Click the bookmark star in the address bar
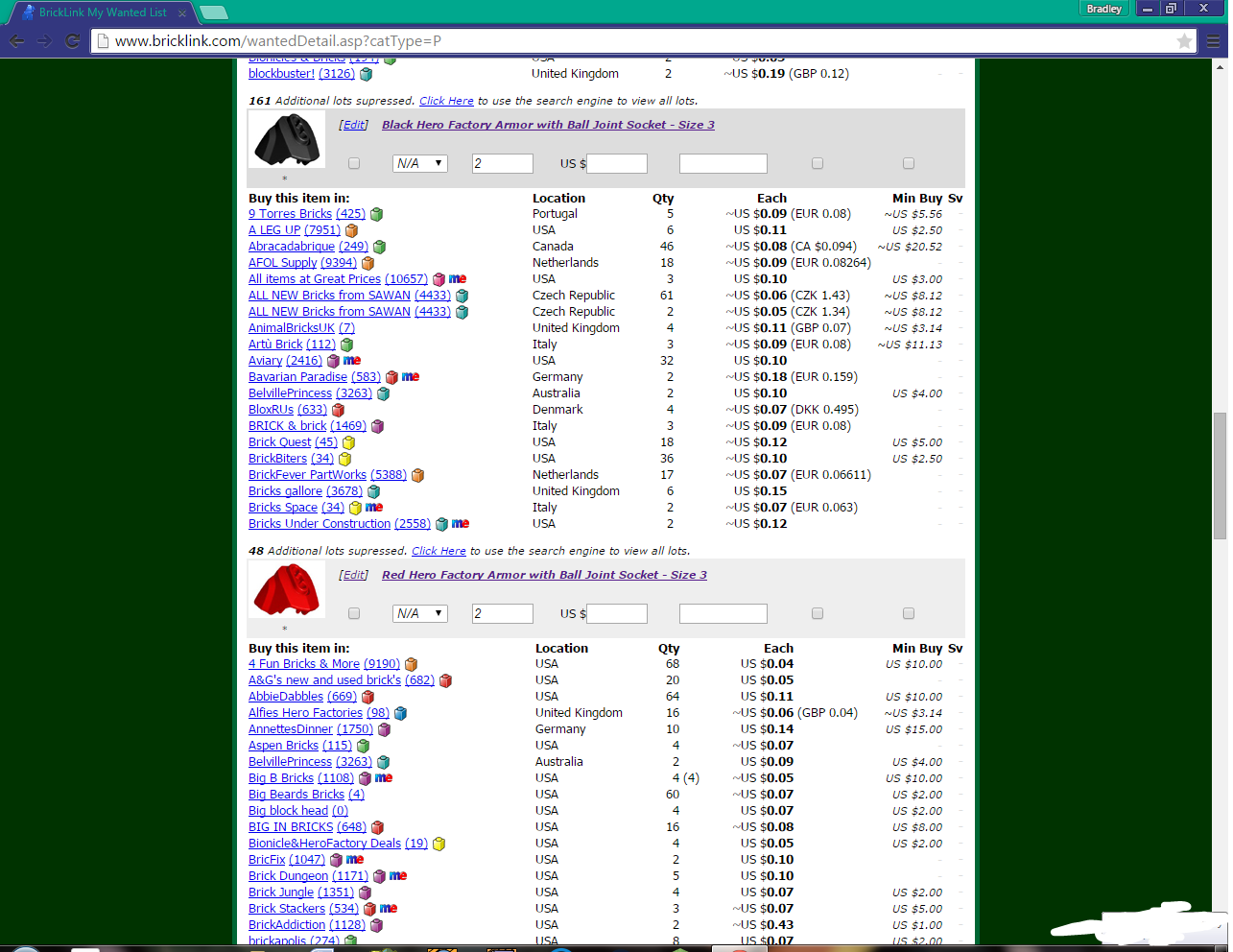The width and height of the screenshot is (1233, 952). click(1184, 41)
